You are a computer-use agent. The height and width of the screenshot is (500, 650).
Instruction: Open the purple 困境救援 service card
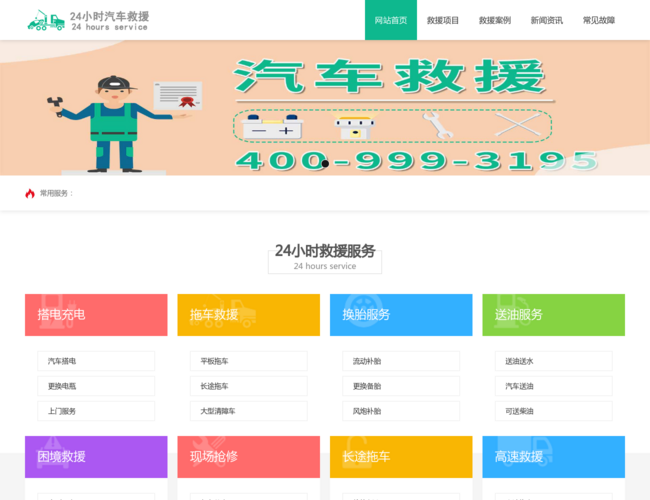coord(96,457)
